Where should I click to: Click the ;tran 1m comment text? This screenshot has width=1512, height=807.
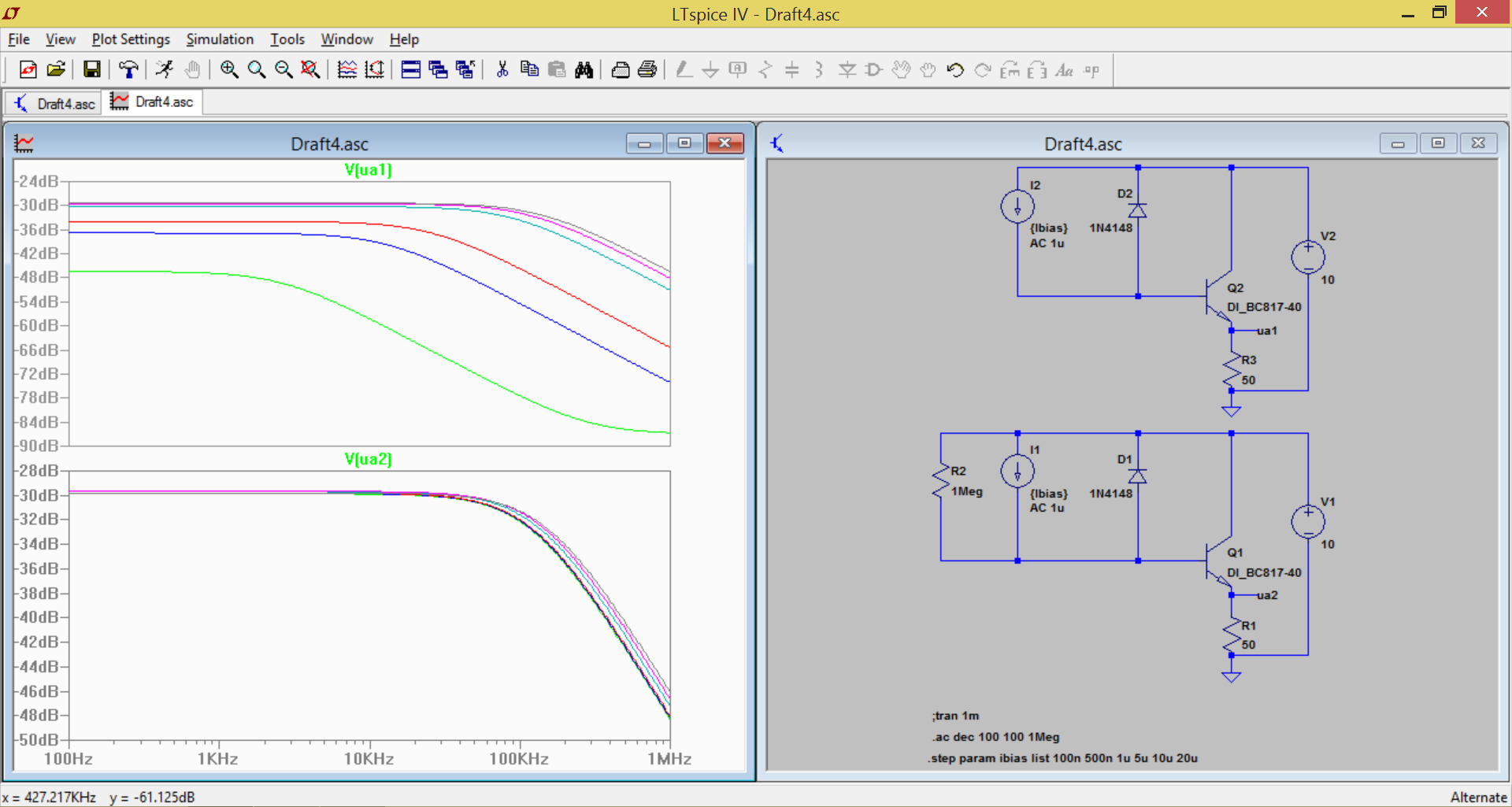955,716
